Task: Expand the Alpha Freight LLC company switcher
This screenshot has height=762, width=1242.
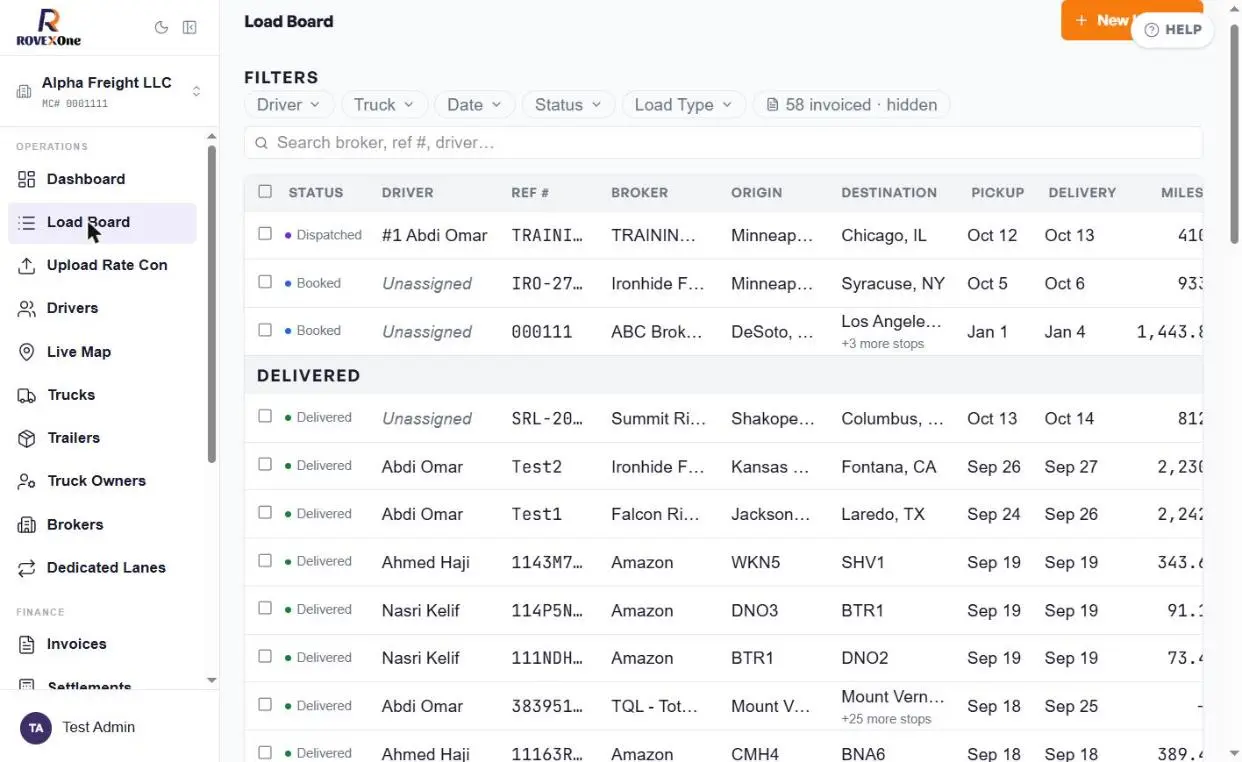Action: 108,91
